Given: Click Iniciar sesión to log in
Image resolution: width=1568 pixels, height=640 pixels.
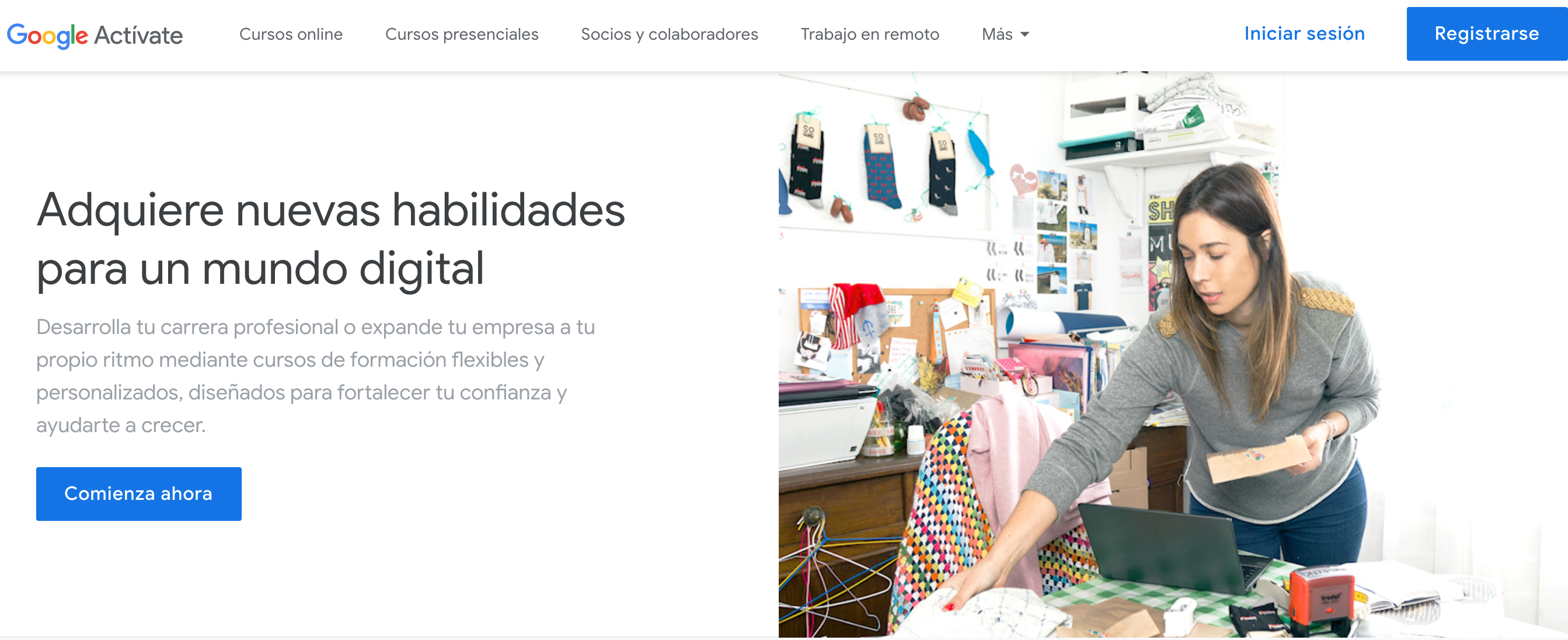Looking at the screenshot, I should [1304, 33].
